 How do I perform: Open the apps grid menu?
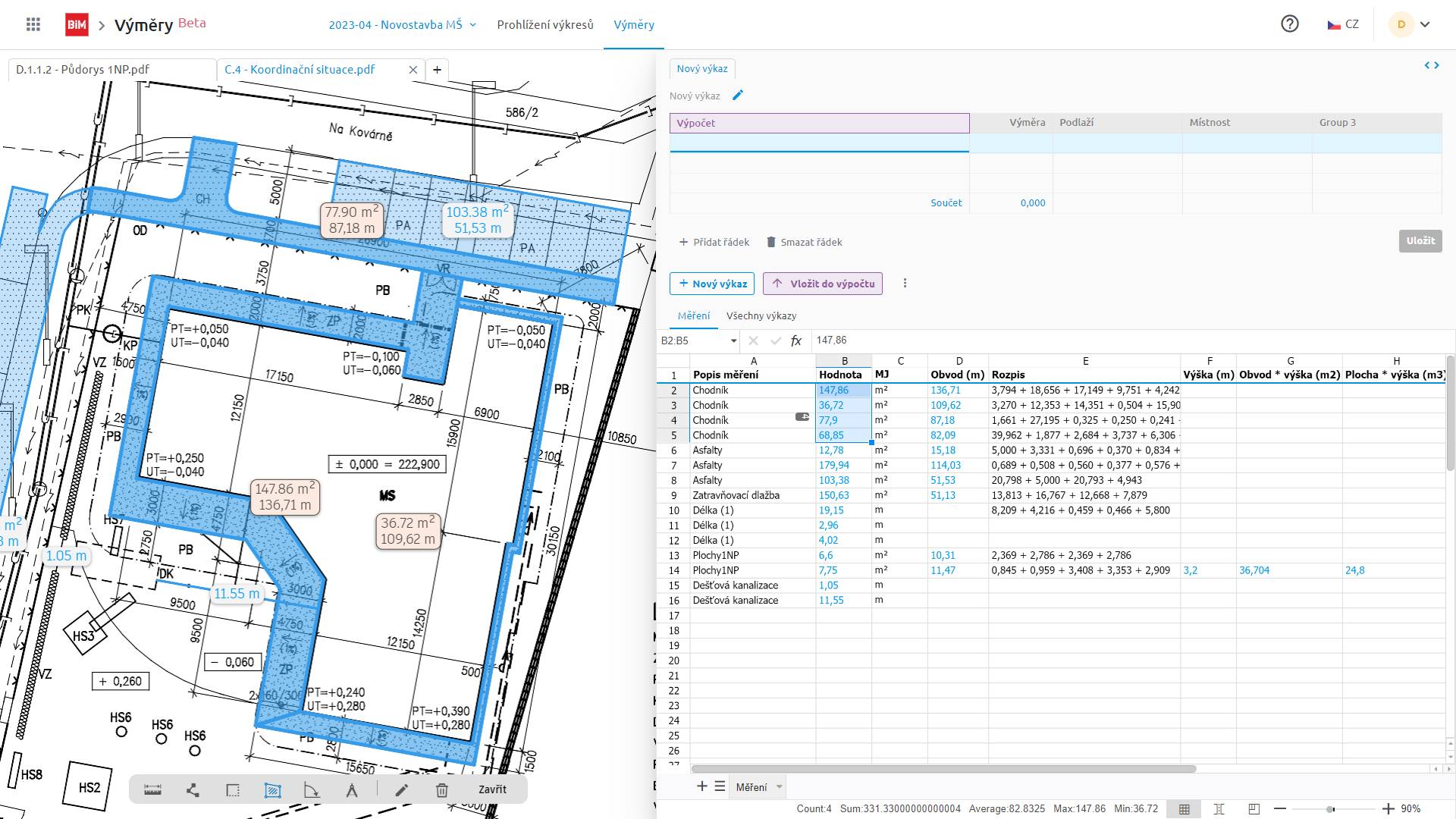tap(33, 24)
